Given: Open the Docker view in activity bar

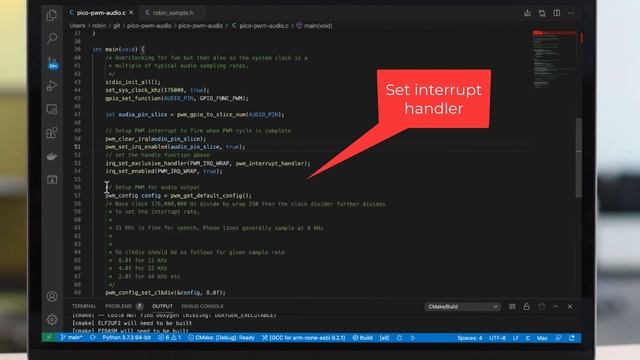Looking at the screenshot, I should 52,156.
